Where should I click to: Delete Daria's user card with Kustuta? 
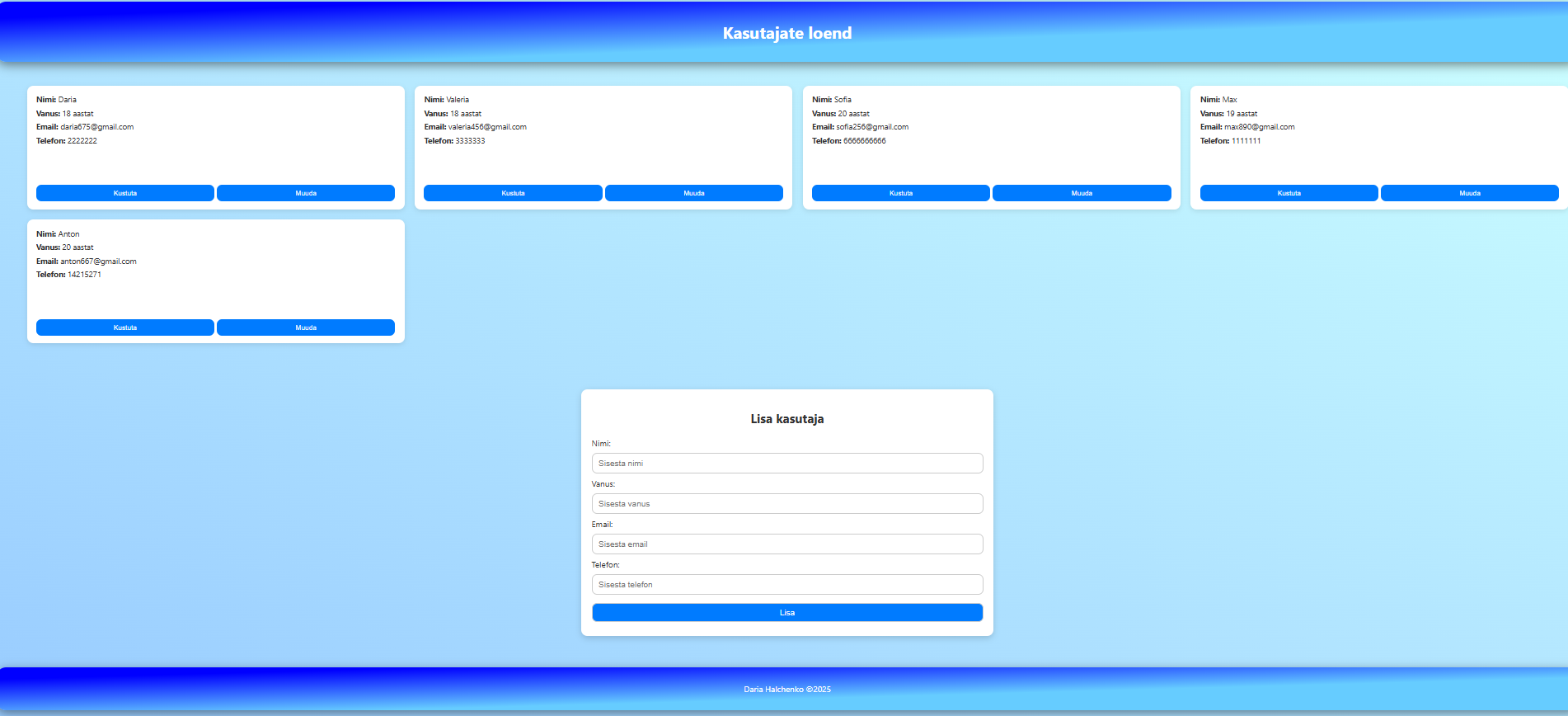(x=124, y=193)
